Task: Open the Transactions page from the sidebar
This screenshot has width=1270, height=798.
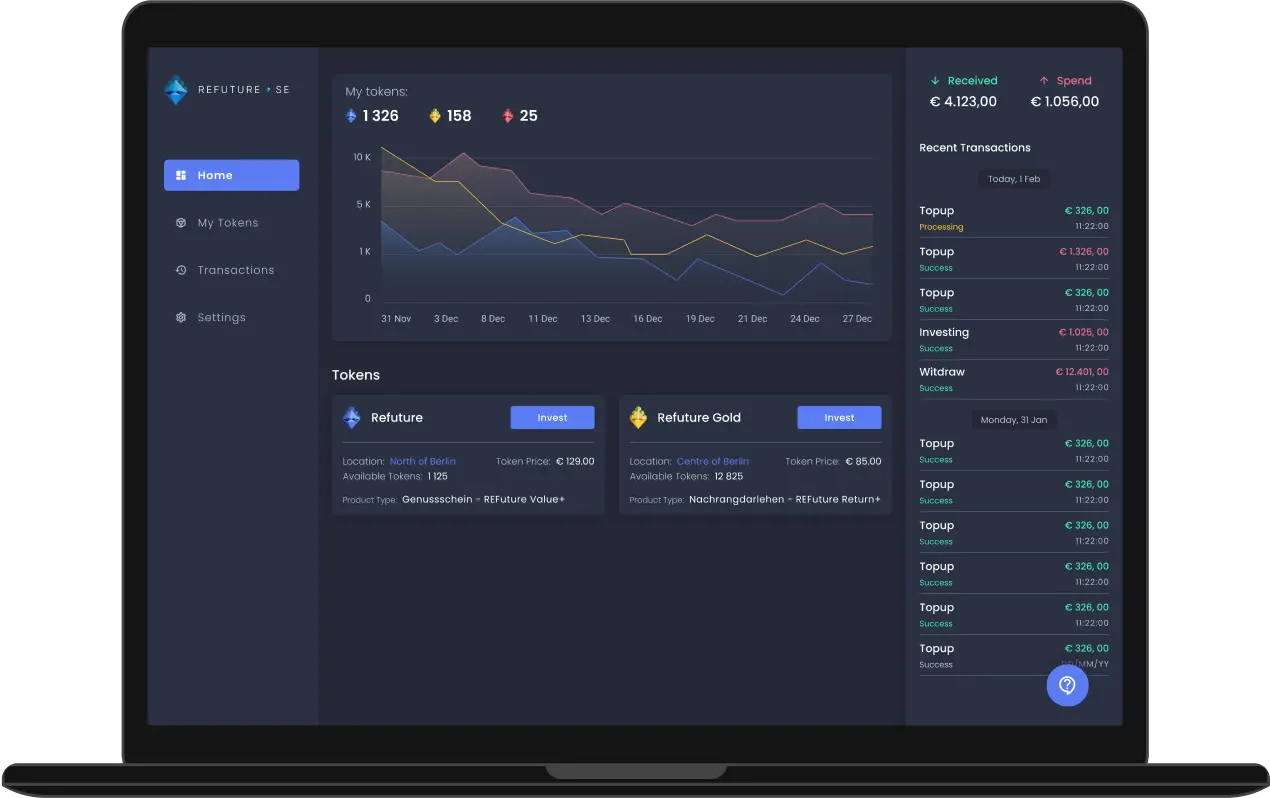Action: point(238,270)
